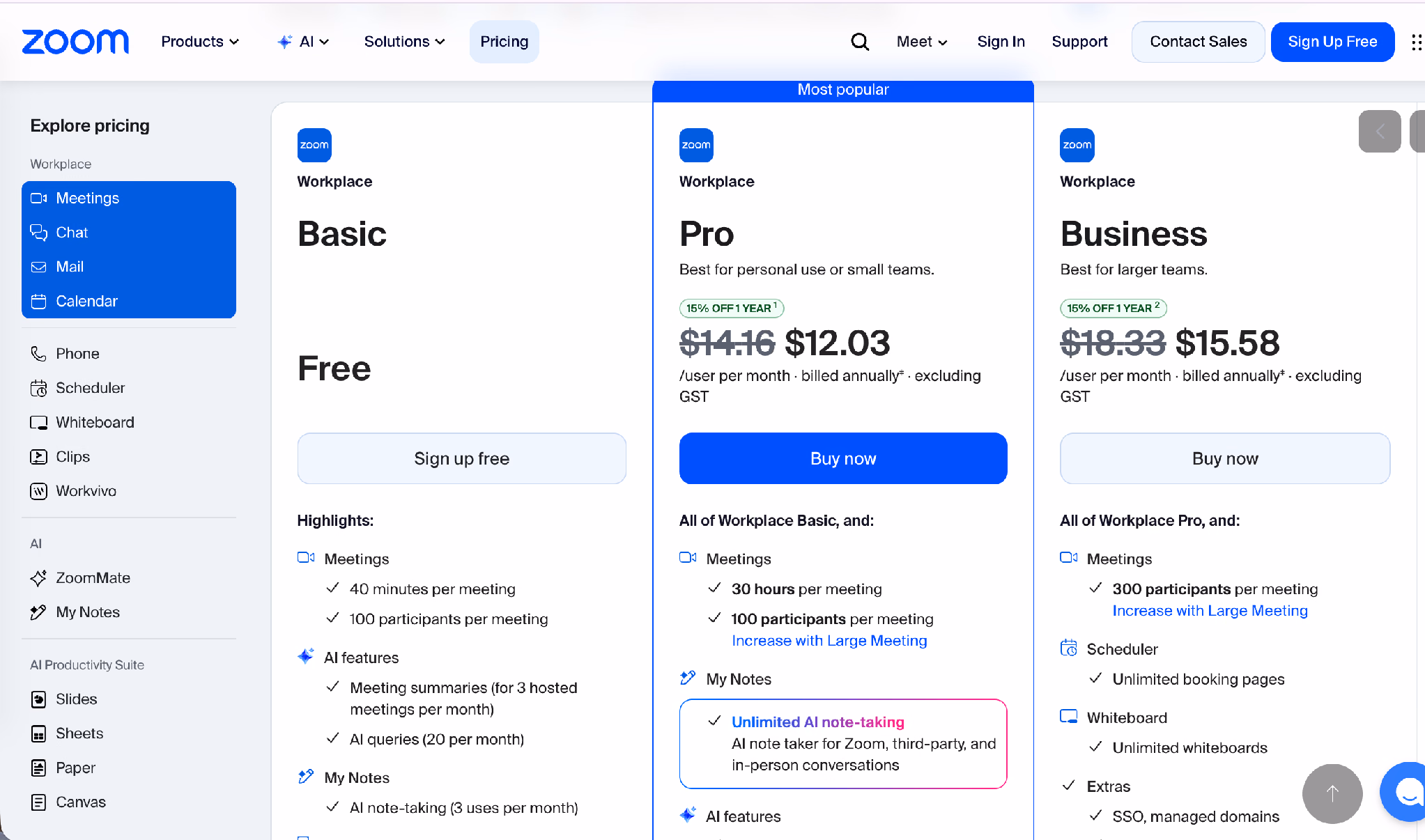
Task: Open the search magnifier icon
Action: (860, 42)
